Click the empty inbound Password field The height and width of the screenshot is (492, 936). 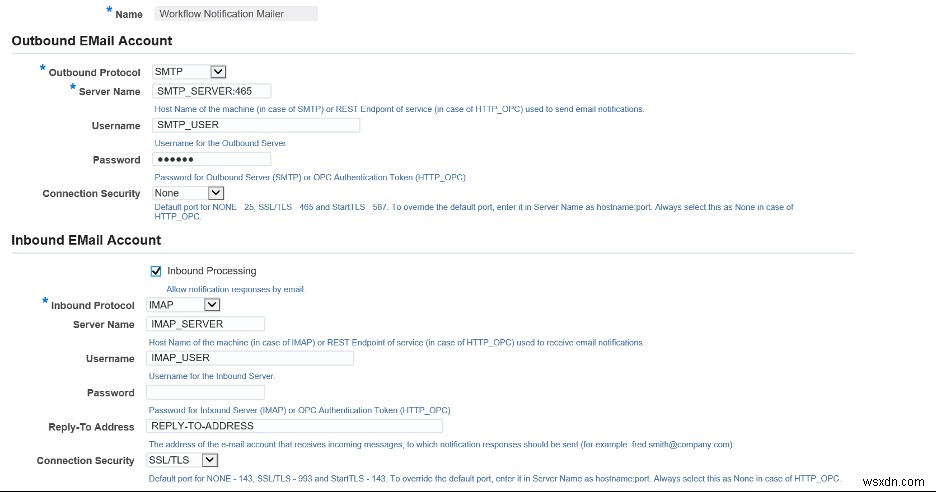tap(205, 393)
